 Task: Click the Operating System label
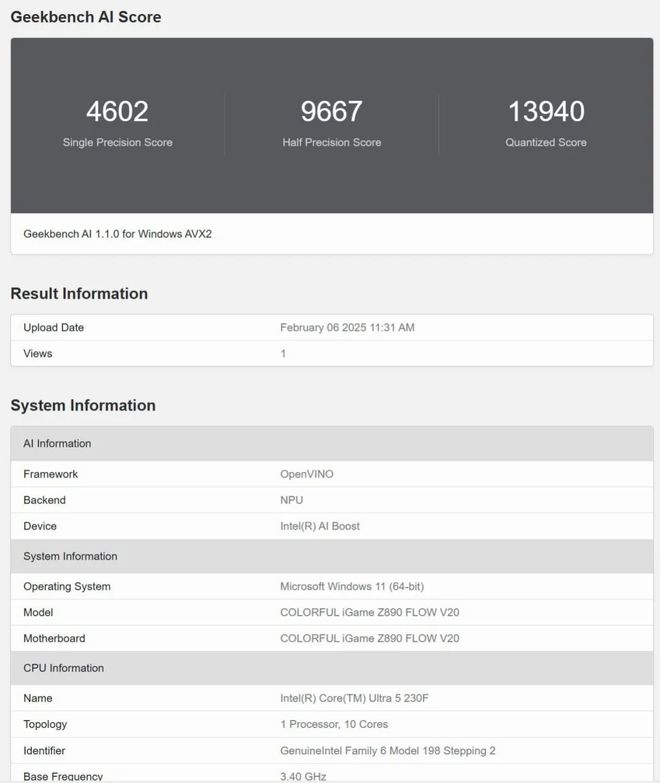(x=67, y=586)
